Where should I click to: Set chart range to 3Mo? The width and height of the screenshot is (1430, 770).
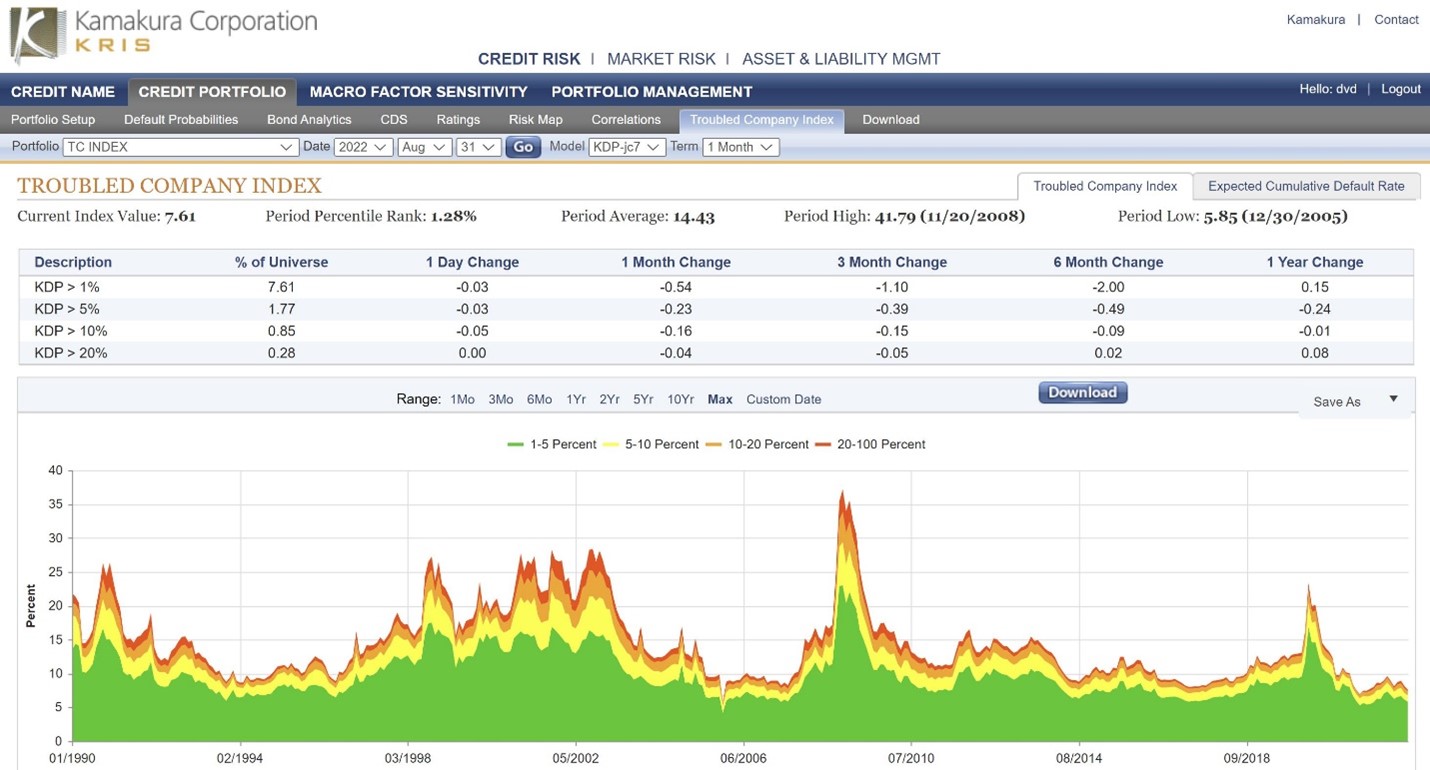[x=501, y=399]
